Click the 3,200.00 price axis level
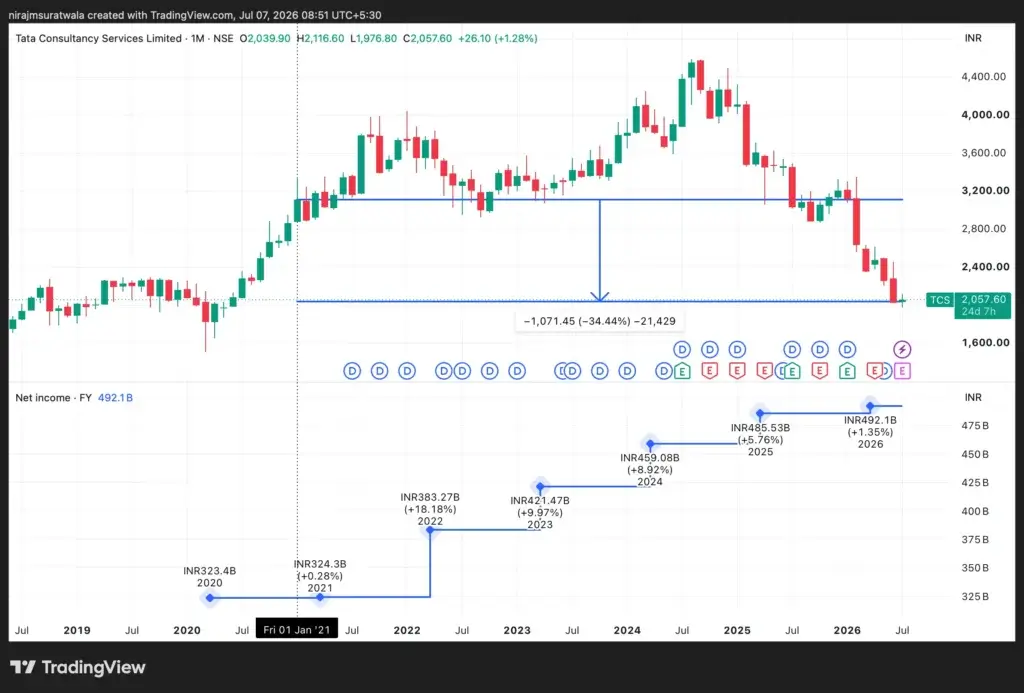 (x=985, y=191)
